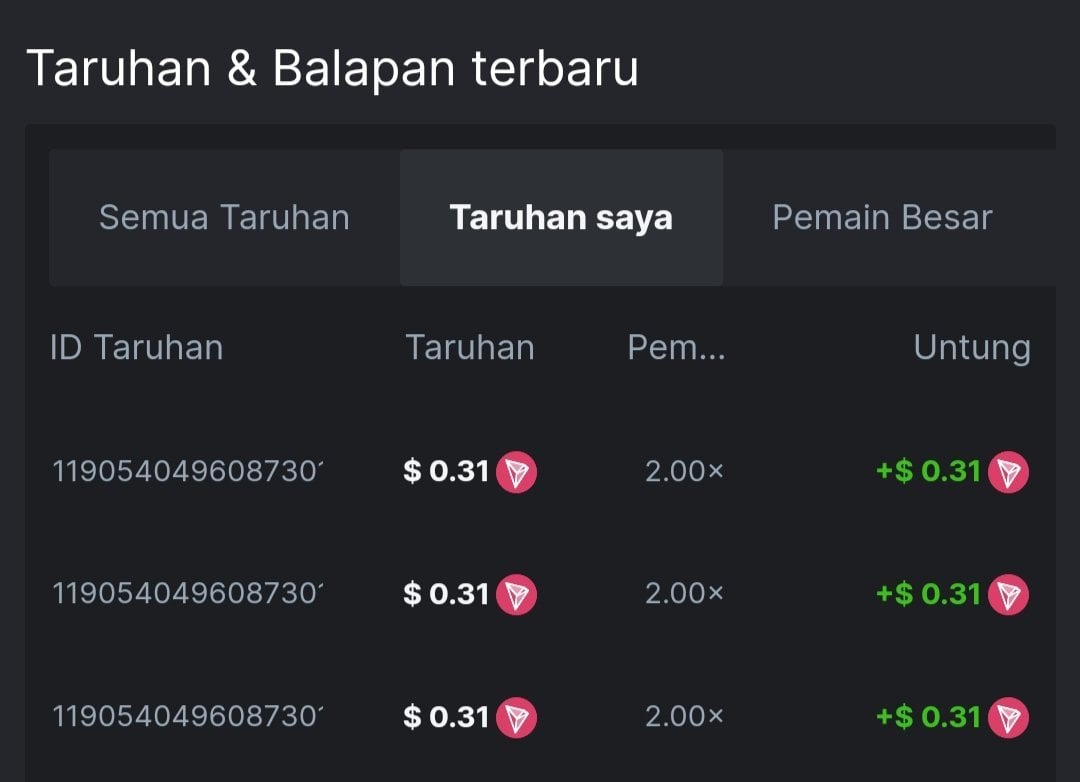
Task: Click the ID Taruhan column header
Action: tap(136, 348)
